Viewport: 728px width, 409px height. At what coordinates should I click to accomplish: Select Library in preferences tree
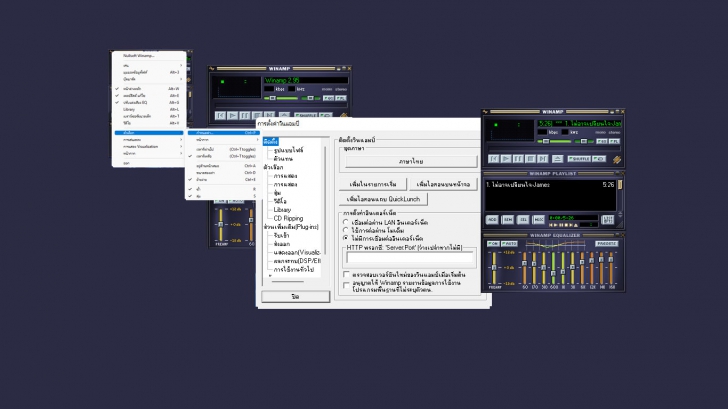click(282, 210)
